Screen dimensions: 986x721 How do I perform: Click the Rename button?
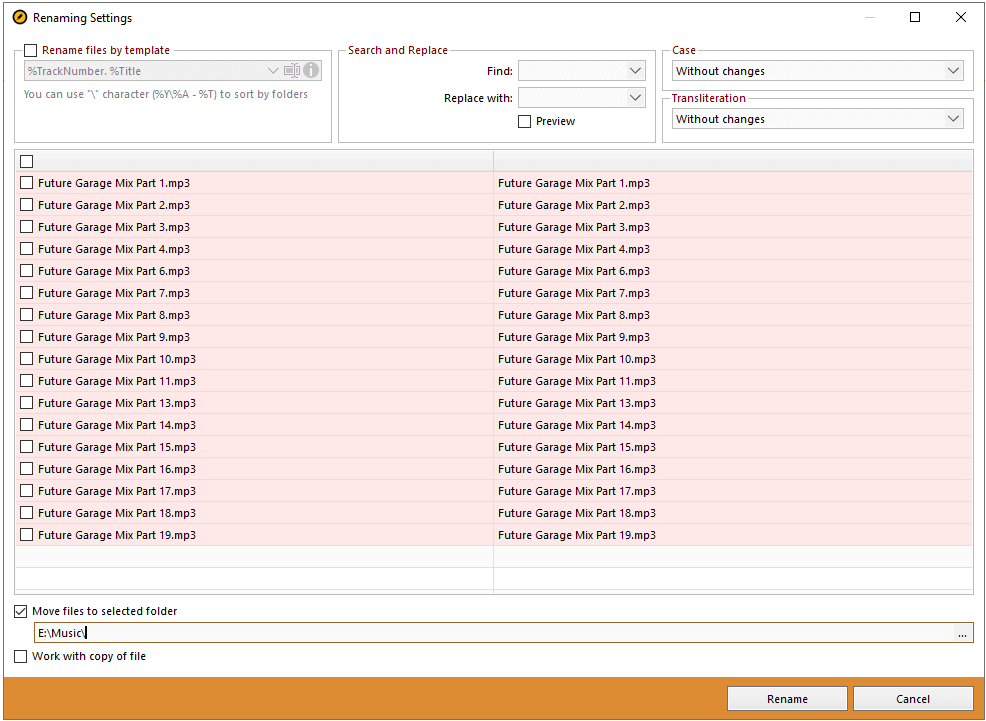[787, 698]
